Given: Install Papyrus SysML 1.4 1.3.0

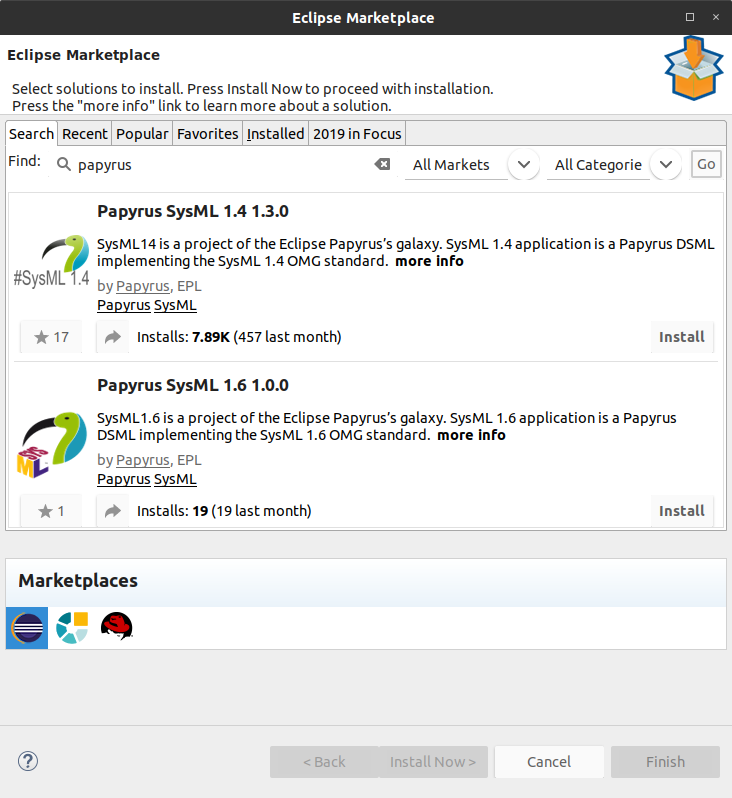Looking at the screenshot, I should [x=682, y=337].
